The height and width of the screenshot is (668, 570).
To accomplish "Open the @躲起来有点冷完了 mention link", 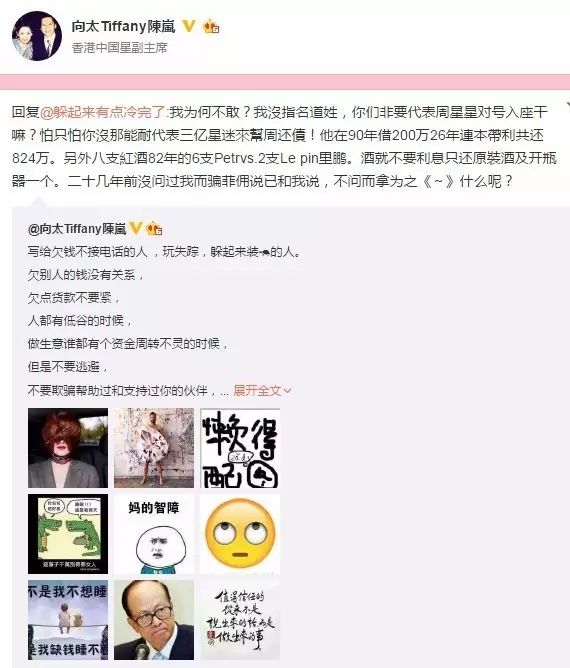I will [x=103, y=112].
